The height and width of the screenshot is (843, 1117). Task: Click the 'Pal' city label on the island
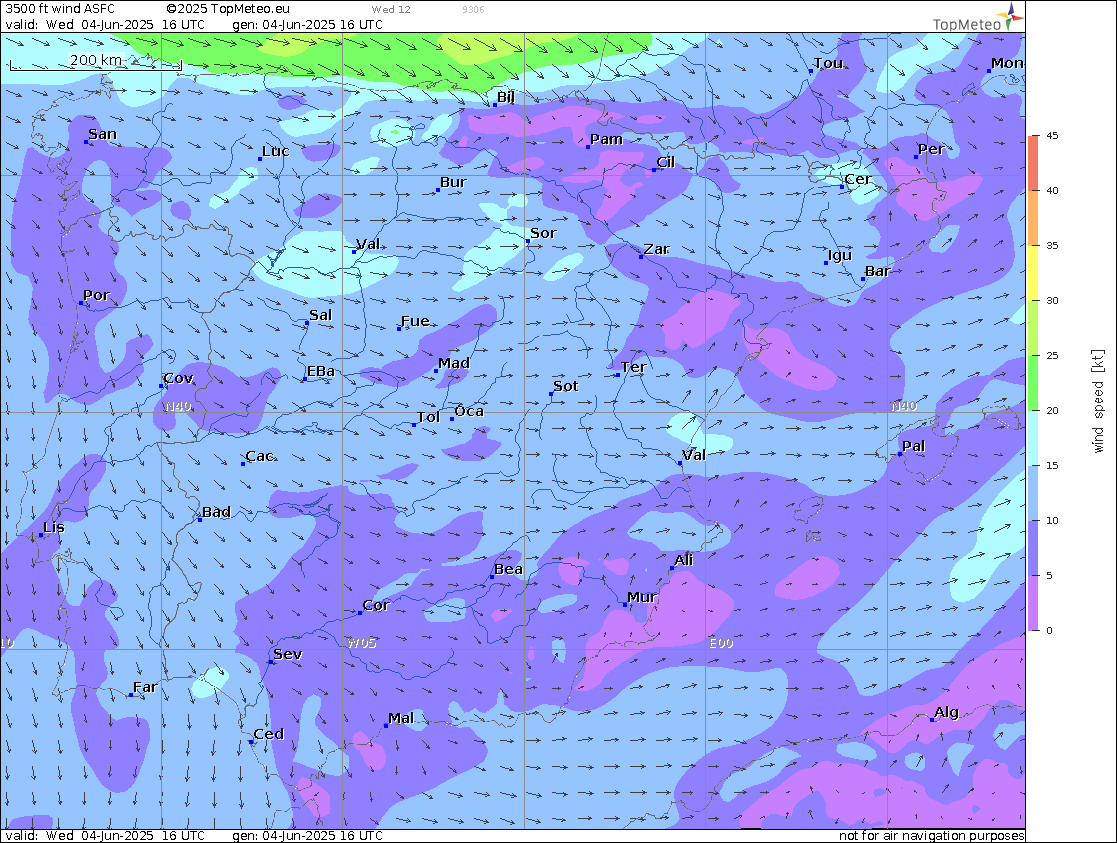[x=913, y=446]
